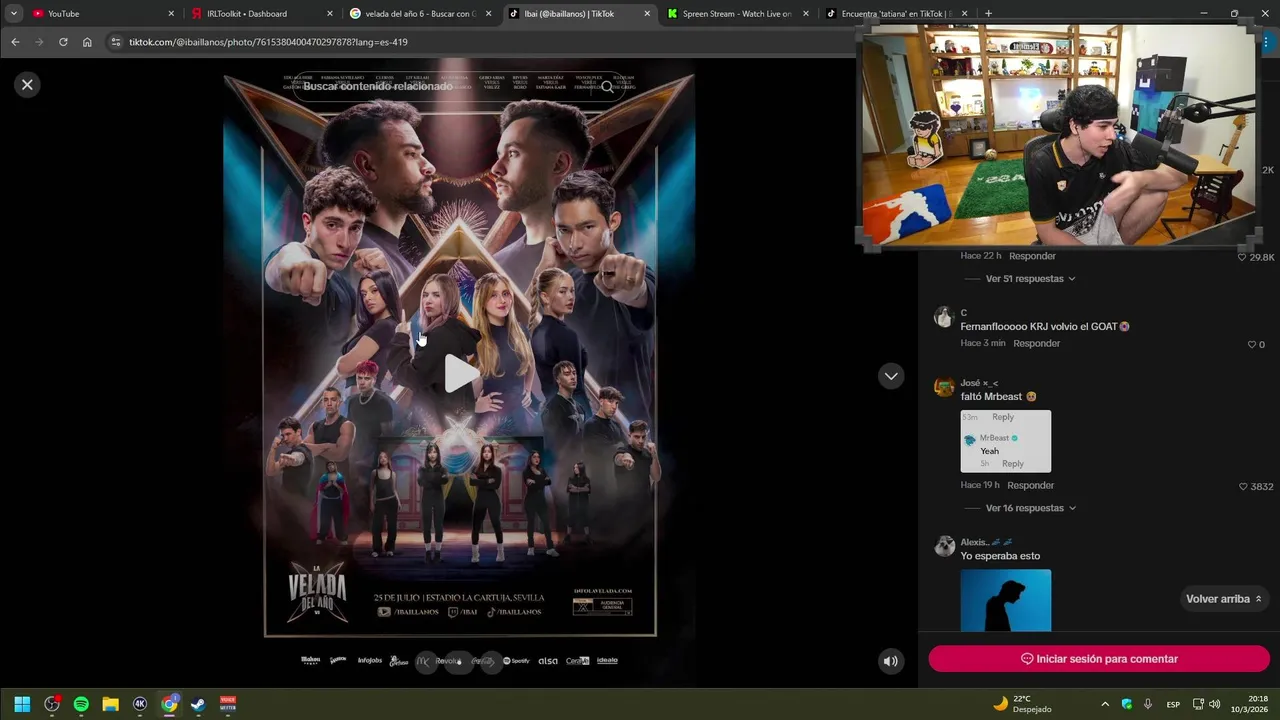Open the Voicemeeter icon in the taskbar
Image resolution: width=1280 pixels, height=720 pixels.
tap(228, 704)
